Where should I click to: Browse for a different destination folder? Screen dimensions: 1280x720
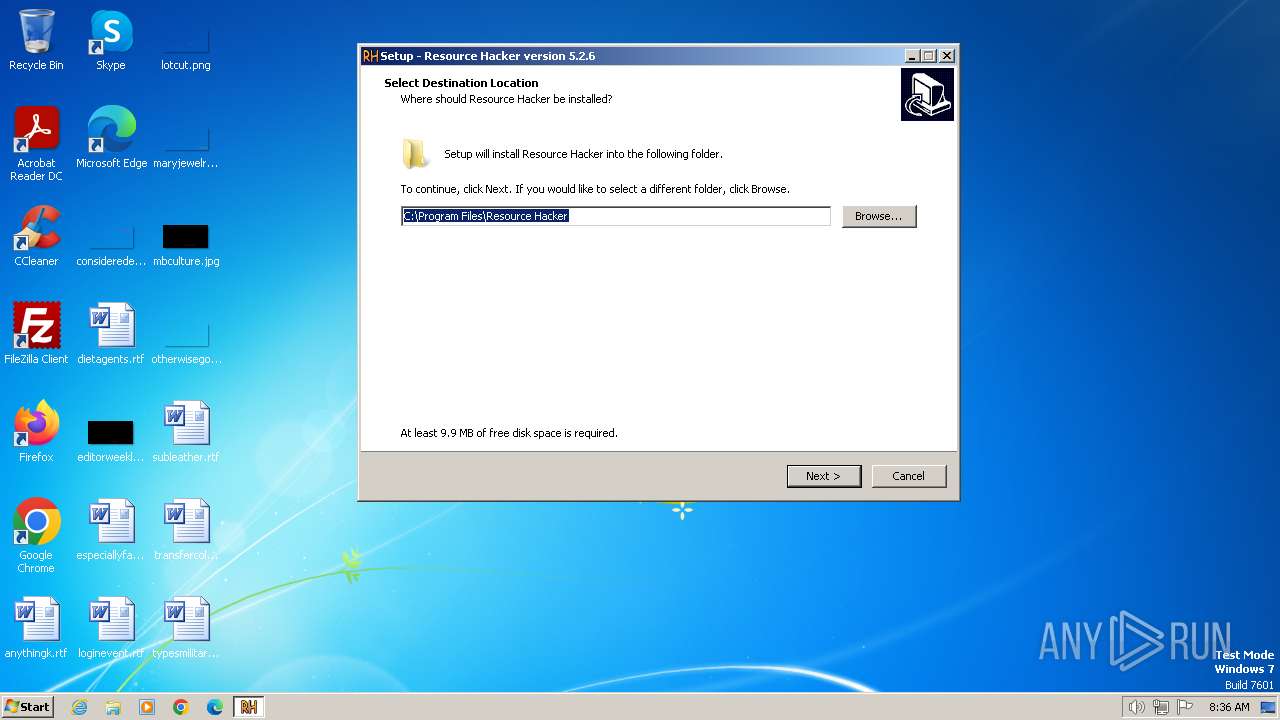click(x=879, y=216)
